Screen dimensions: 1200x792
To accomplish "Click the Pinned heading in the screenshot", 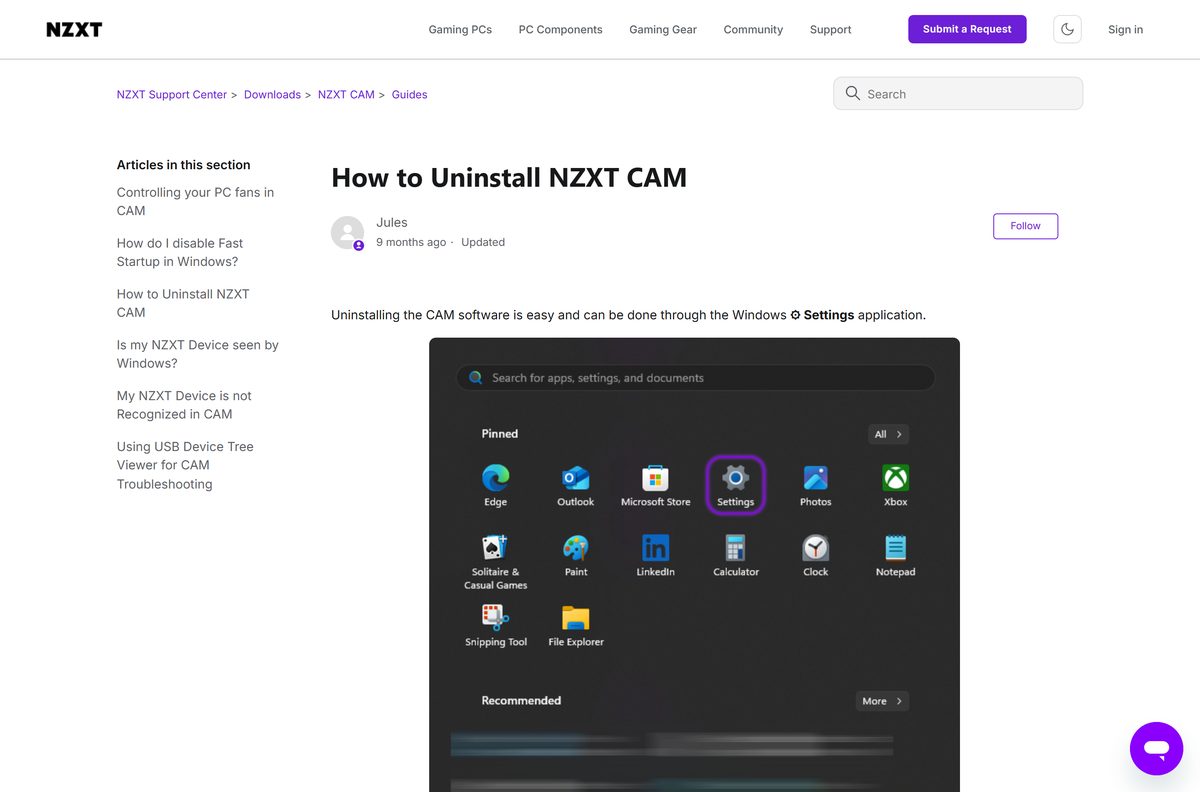I will coord(499,434).
